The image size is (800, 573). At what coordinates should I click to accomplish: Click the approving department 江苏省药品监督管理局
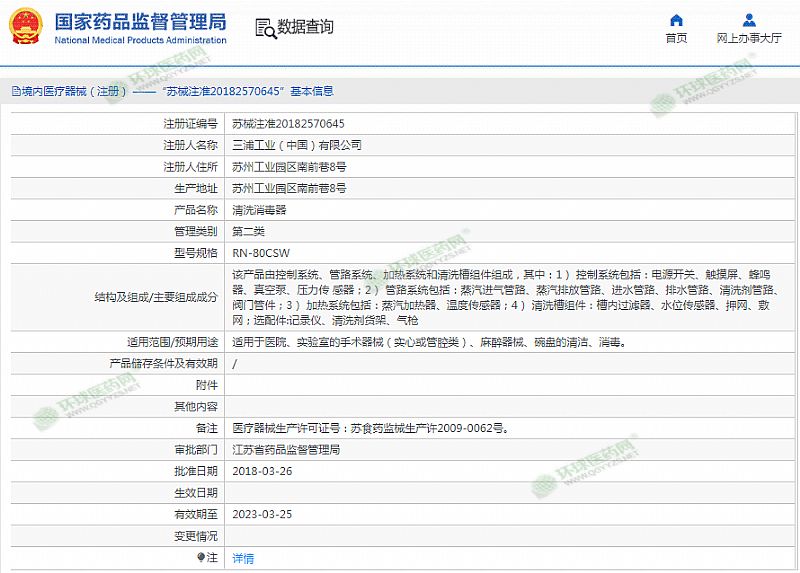(x=286, y=450)
